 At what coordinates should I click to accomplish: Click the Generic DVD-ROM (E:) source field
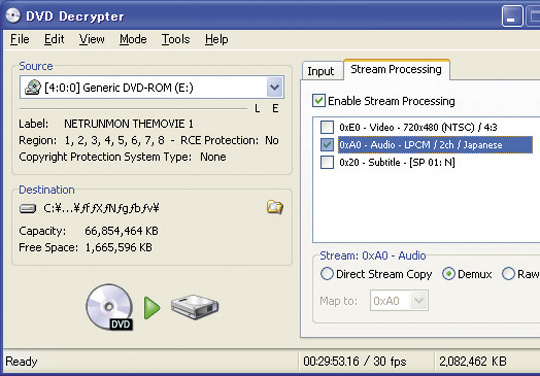click(x=152, y=87)
